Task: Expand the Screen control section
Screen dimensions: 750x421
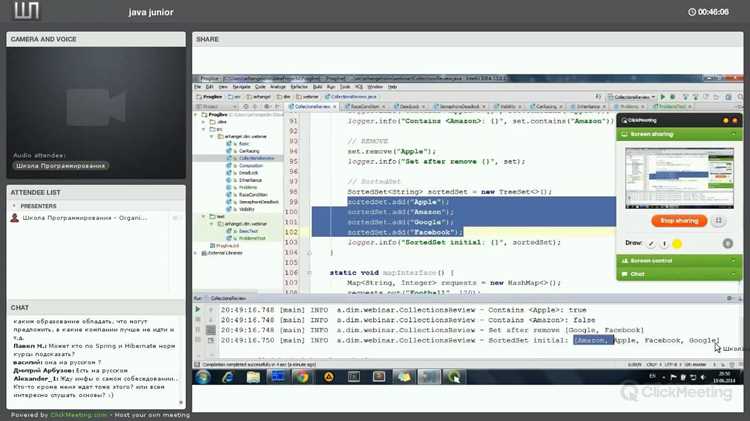Action: (733, 261)
